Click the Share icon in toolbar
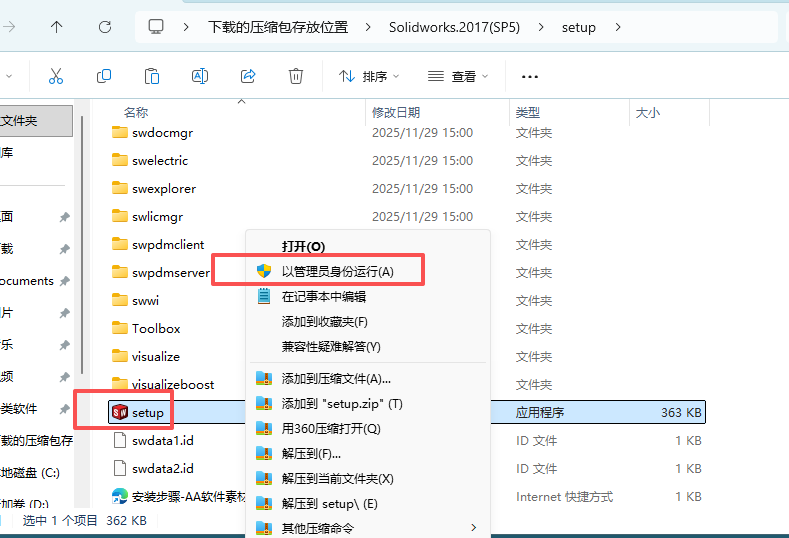Screen dimensions: 789x538 coord(248,76)
